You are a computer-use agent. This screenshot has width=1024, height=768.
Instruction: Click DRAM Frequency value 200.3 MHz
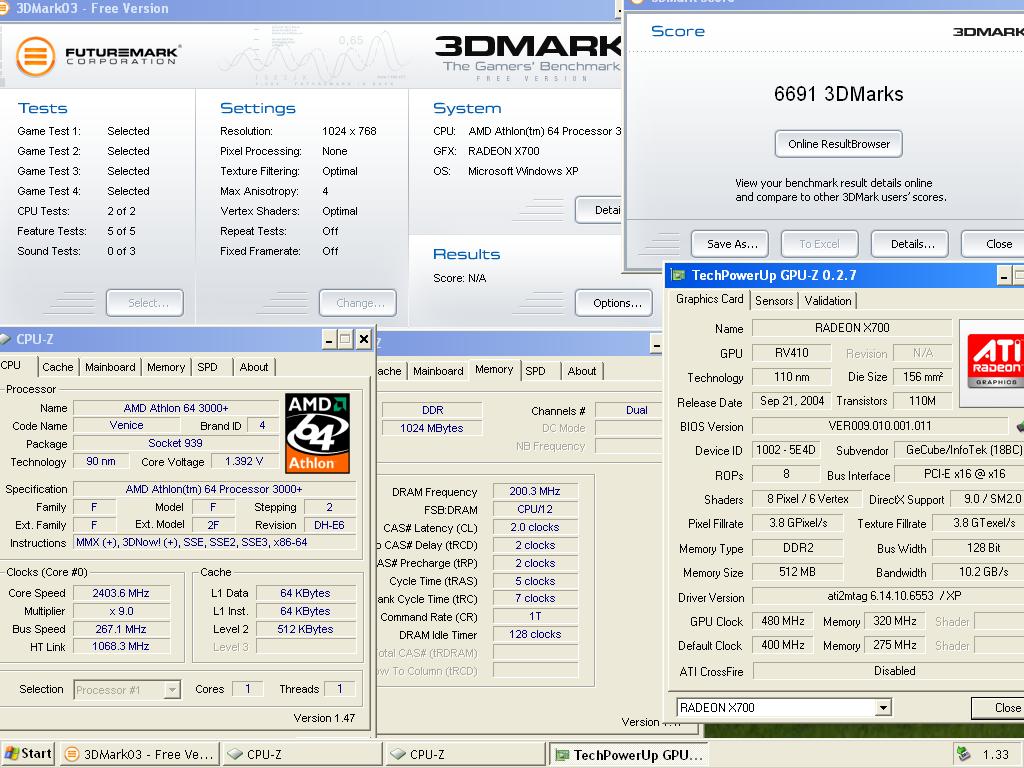535,491
